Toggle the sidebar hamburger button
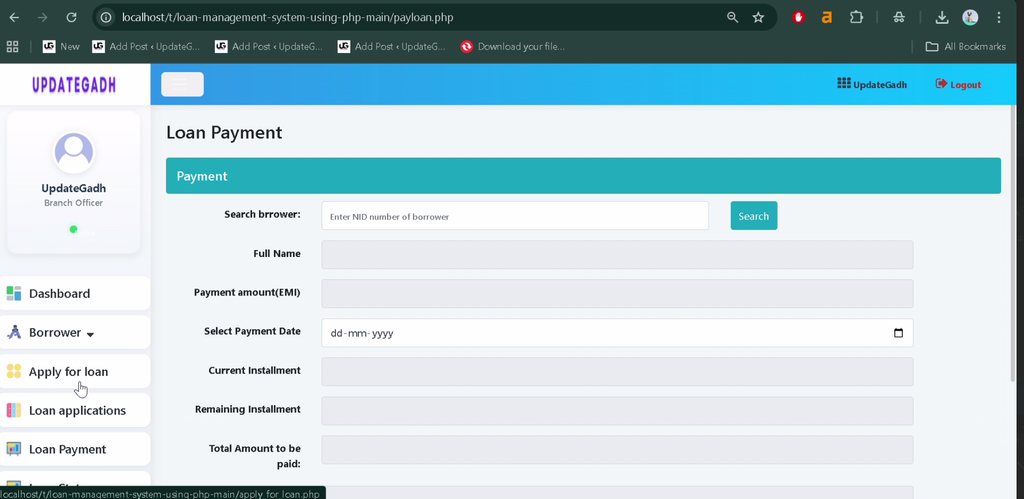This screenshot has width=1024, height=499. 182,84
